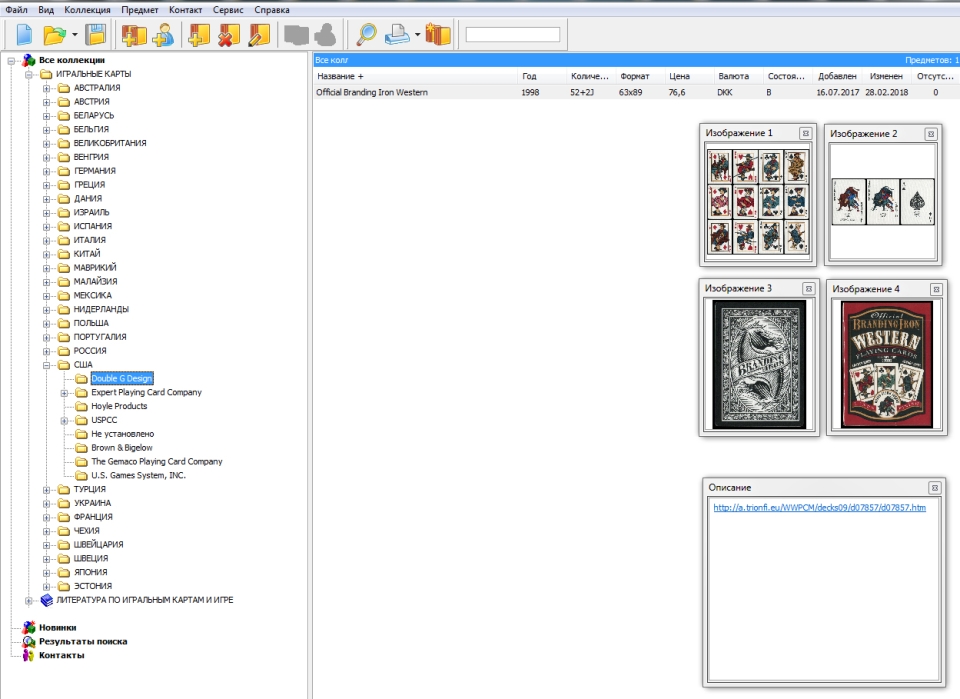Sort the list by Добавлен column

[x=837, y=77]
